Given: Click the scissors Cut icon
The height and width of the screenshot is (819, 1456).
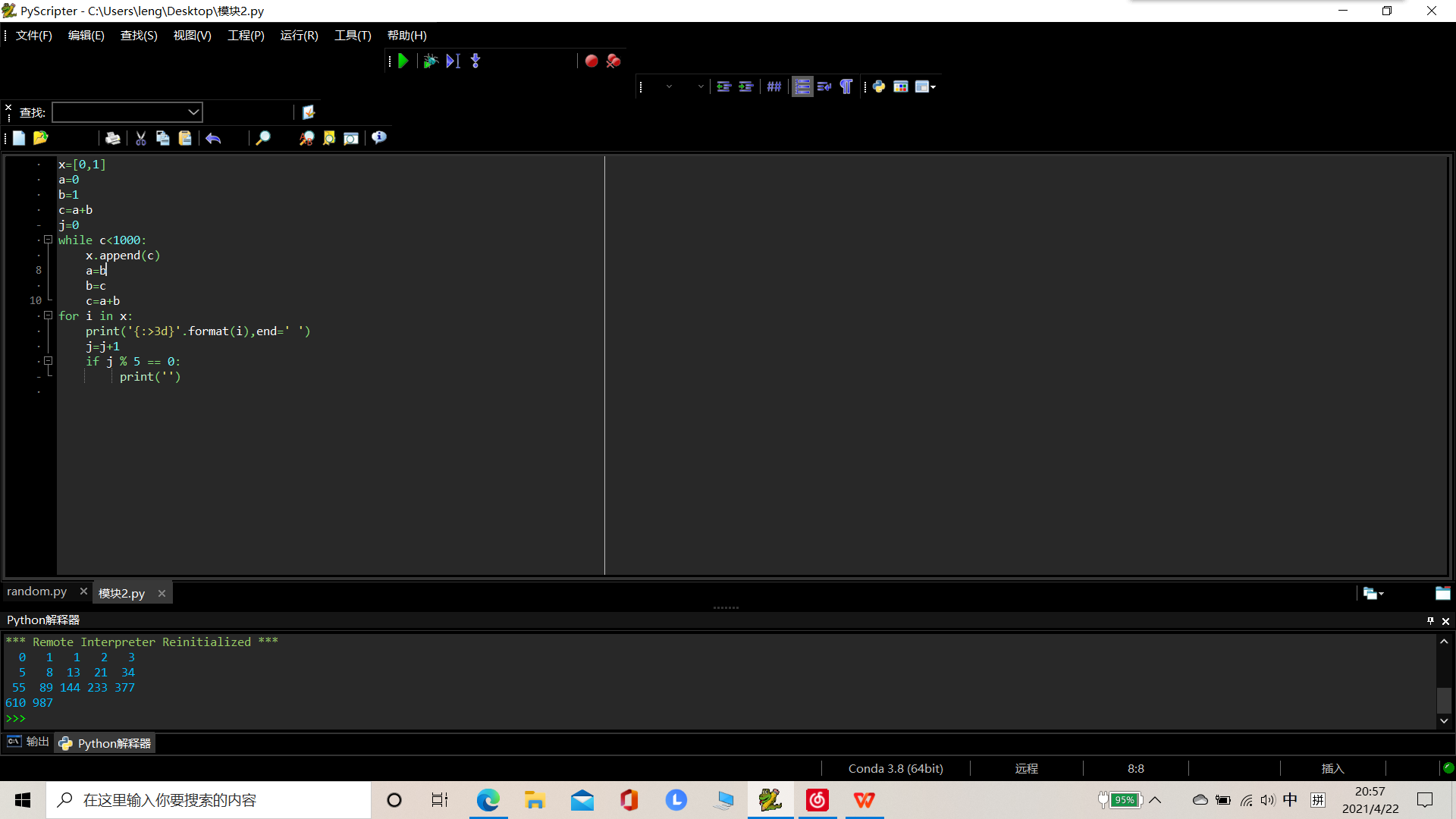Looking at the screenshot, I should point(140,138).
